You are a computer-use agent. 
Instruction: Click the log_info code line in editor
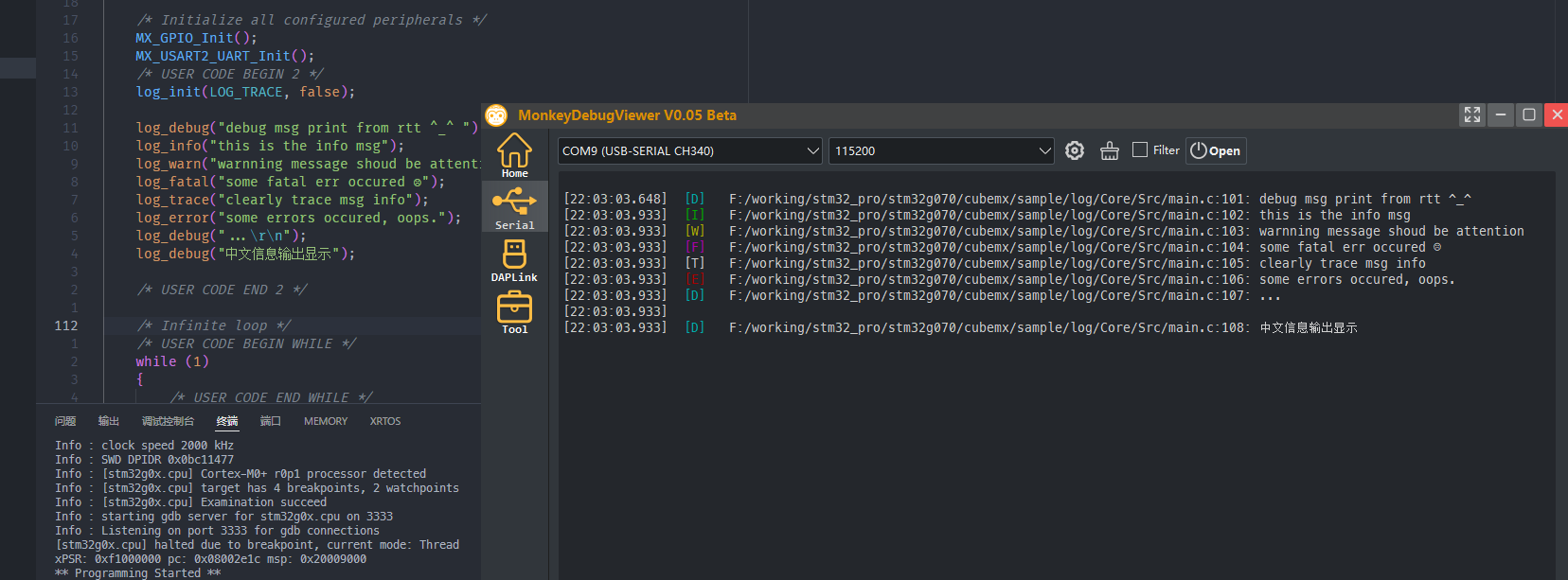pyautogui.click(x=270, y=146)
